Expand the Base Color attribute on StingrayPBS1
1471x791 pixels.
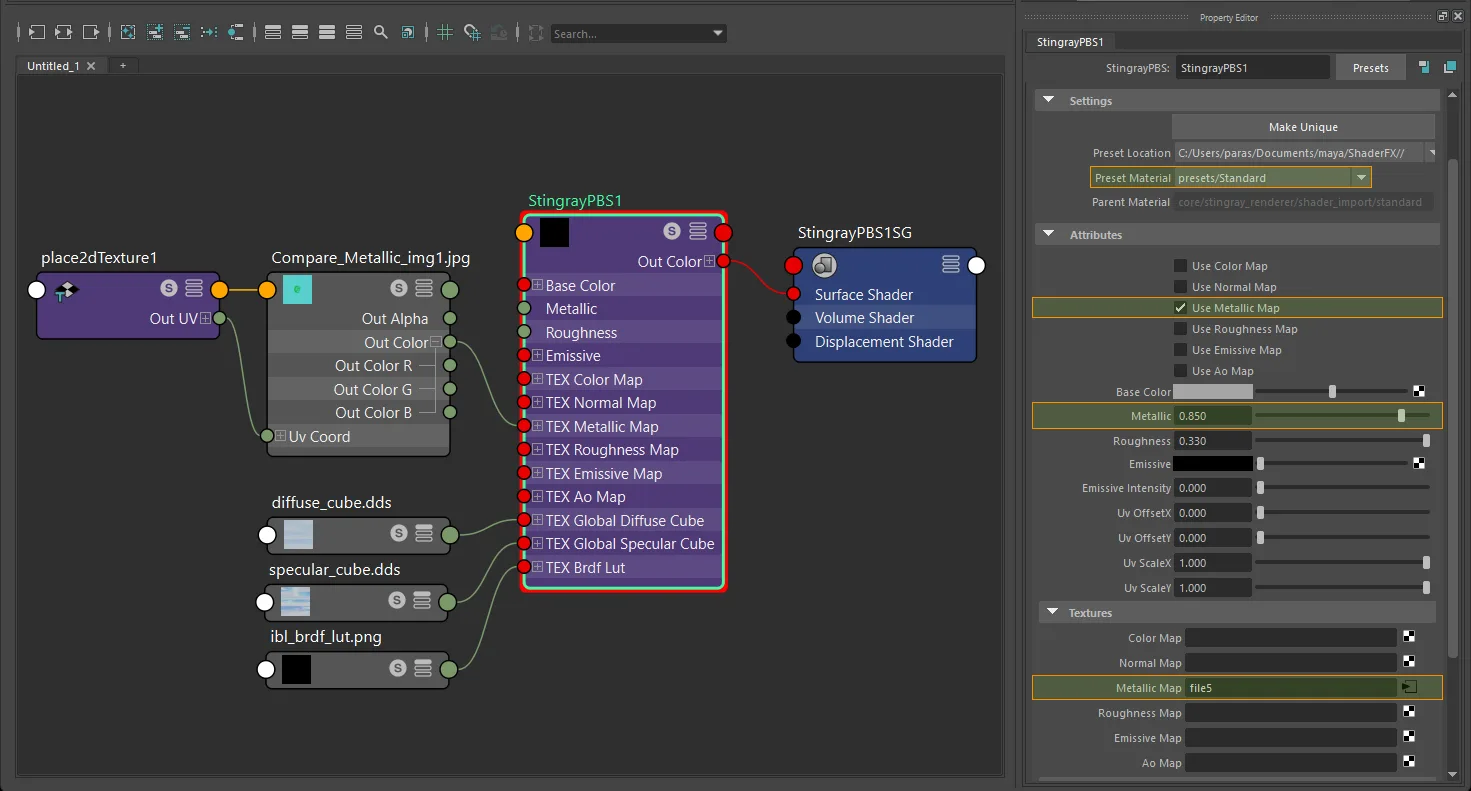537,285
